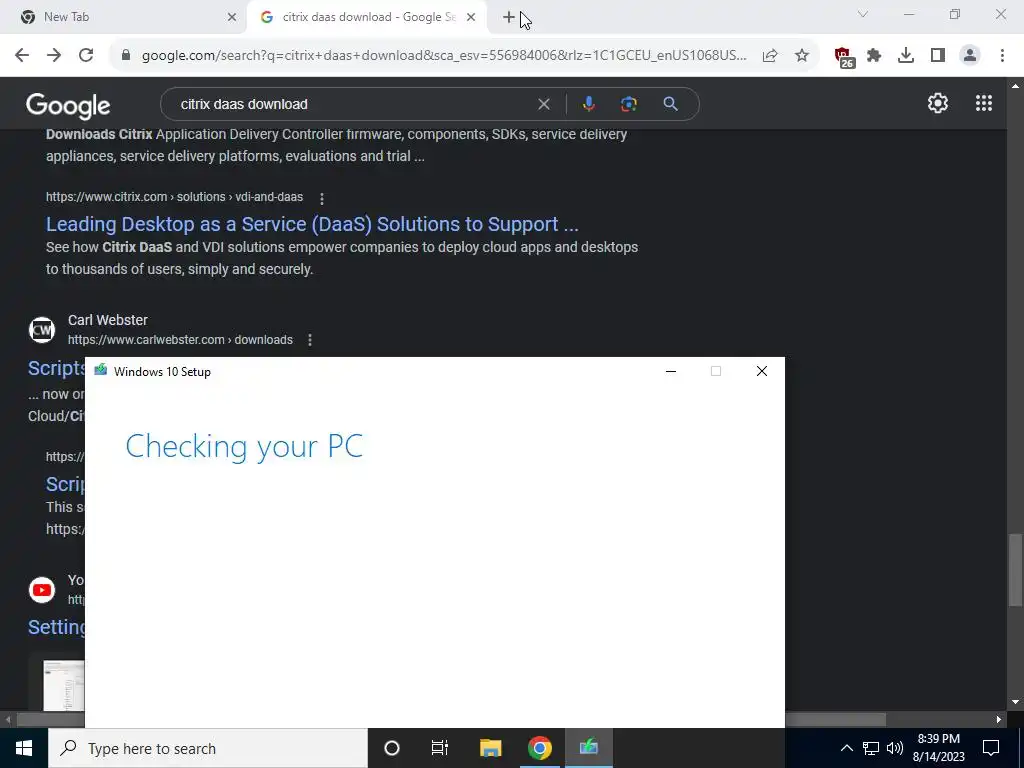Open the volume control in the tray
The height and width of the screenshot is (768, 1024).
pyautogui.click(x=895, y=748)
